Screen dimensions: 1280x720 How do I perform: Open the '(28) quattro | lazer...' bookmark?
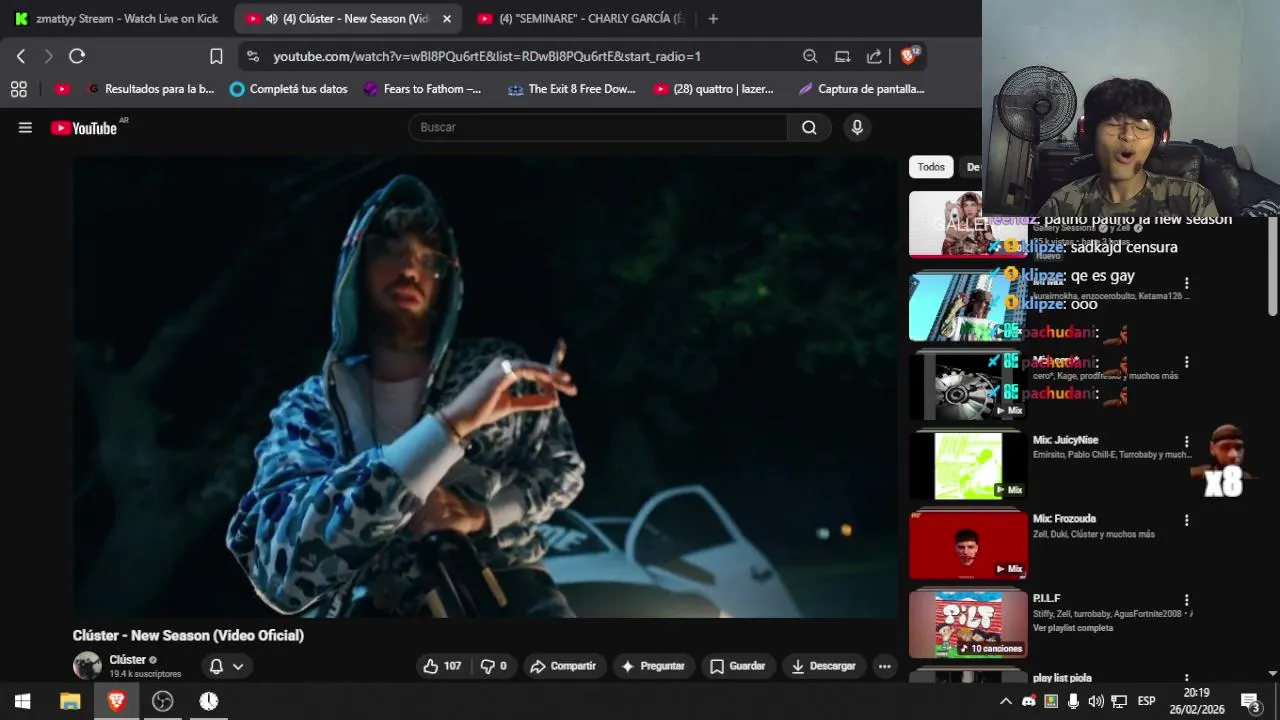(x=714, y=89)
